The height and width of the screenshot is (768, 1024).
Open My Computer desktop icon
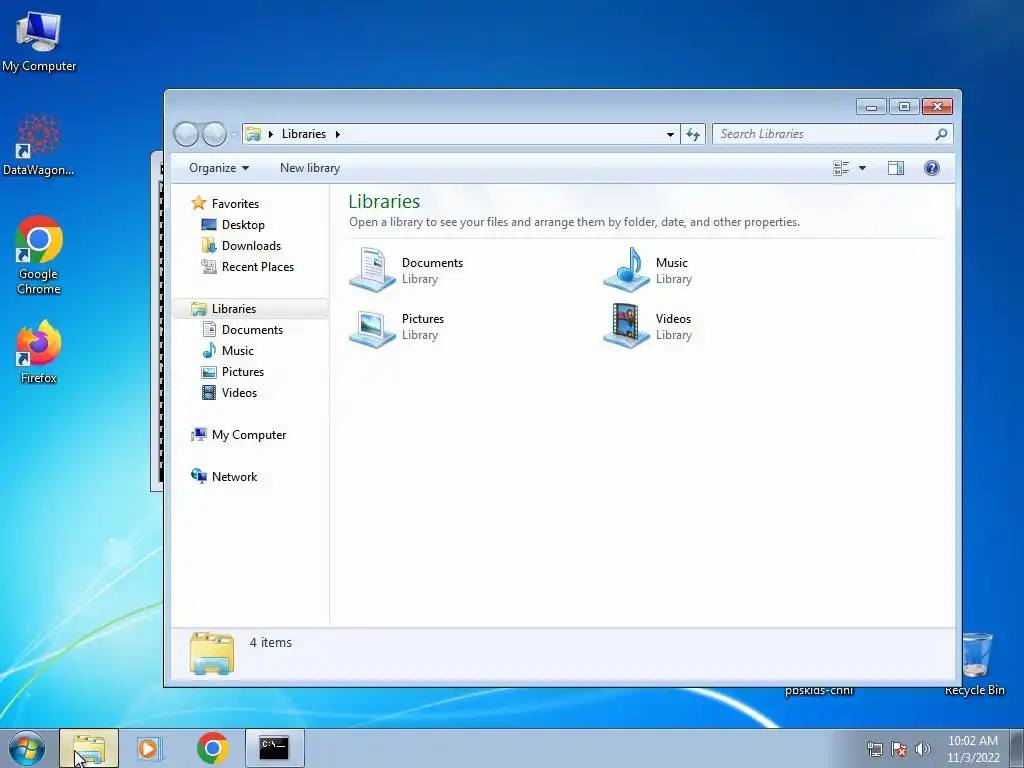(39, 41)
